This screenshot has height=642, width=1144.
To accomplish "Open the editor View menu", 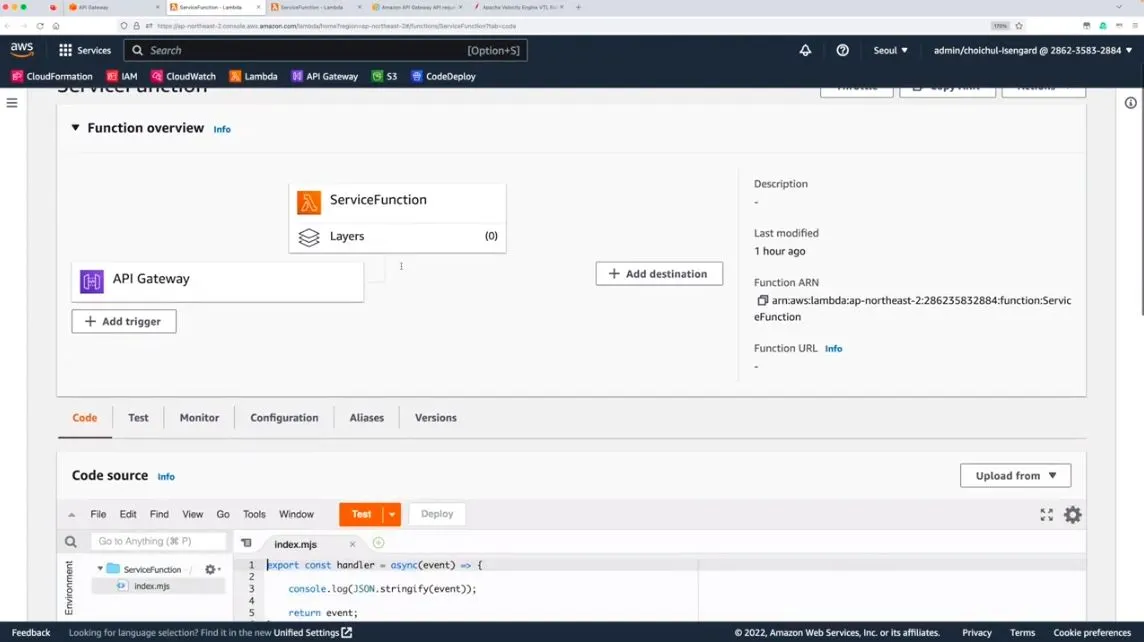I will pyautogui.click(x=193, y=514).
